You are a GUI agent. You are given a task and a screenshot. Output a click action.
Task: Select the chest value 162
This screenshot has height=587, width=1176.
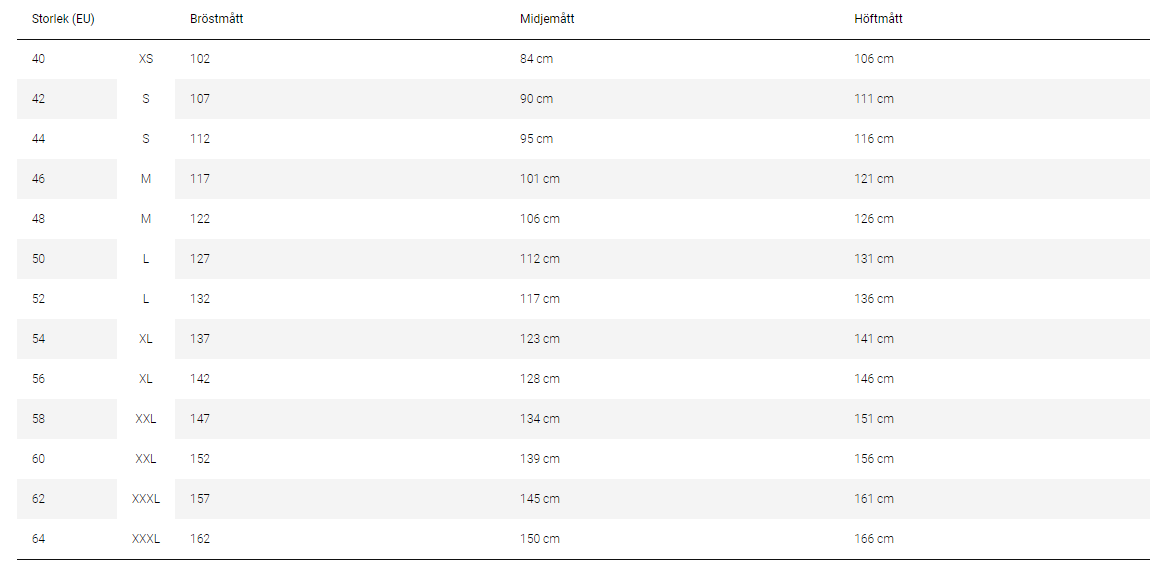tap(200, 539)
